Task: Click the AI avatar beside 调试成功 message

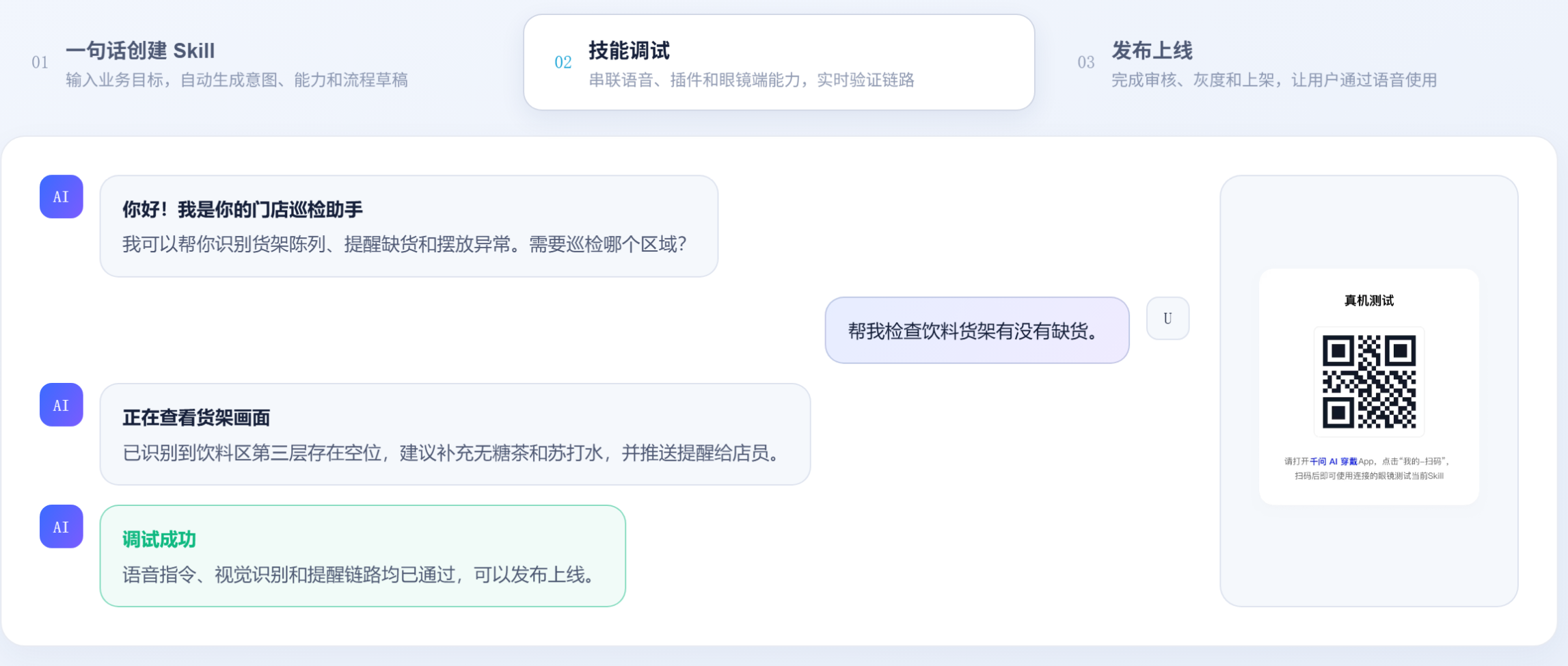Action: pyautogui.click(x=62, y=527)
